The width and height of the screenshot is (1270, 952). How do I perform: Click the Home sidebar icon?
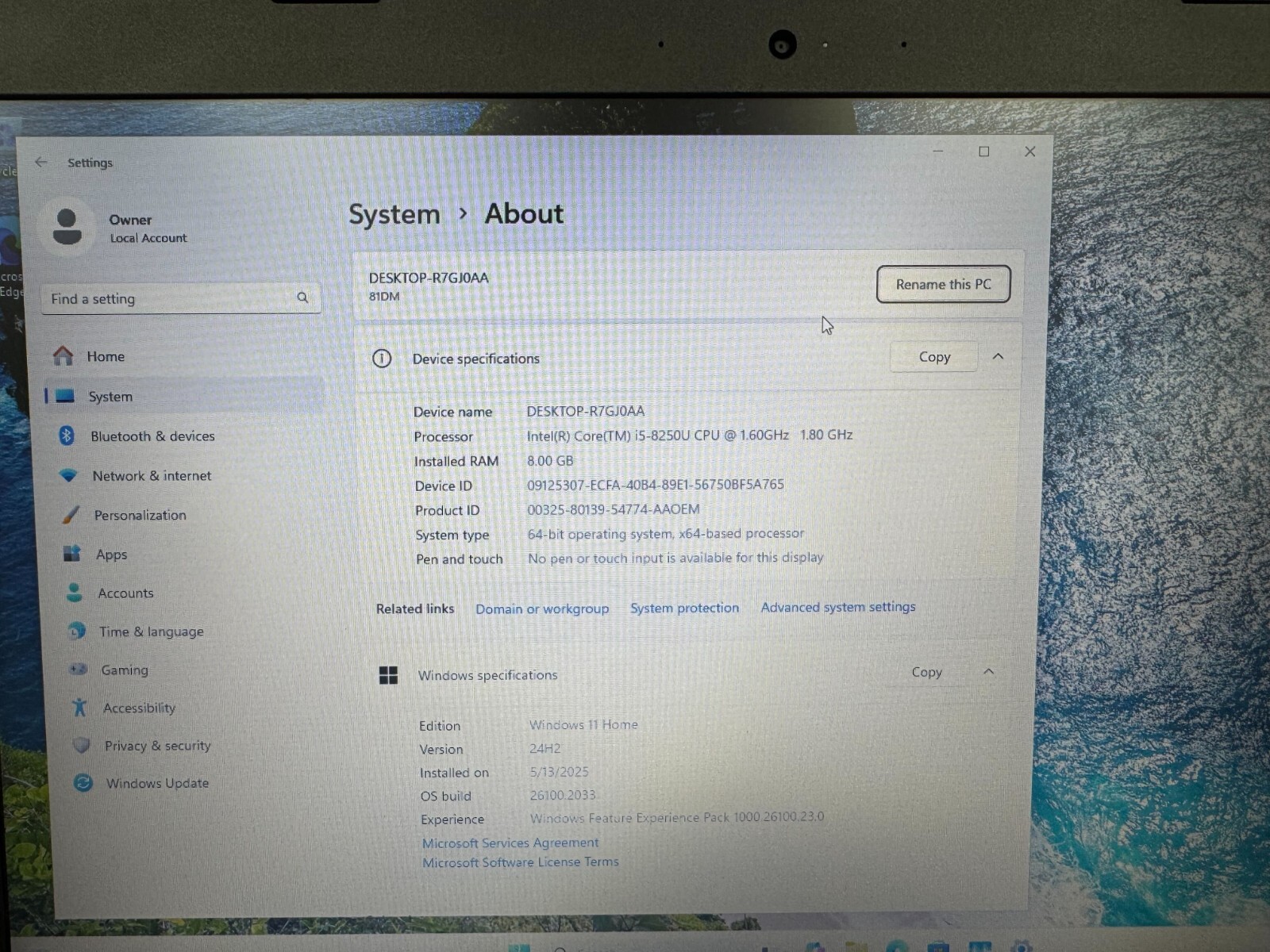point(63,356)
